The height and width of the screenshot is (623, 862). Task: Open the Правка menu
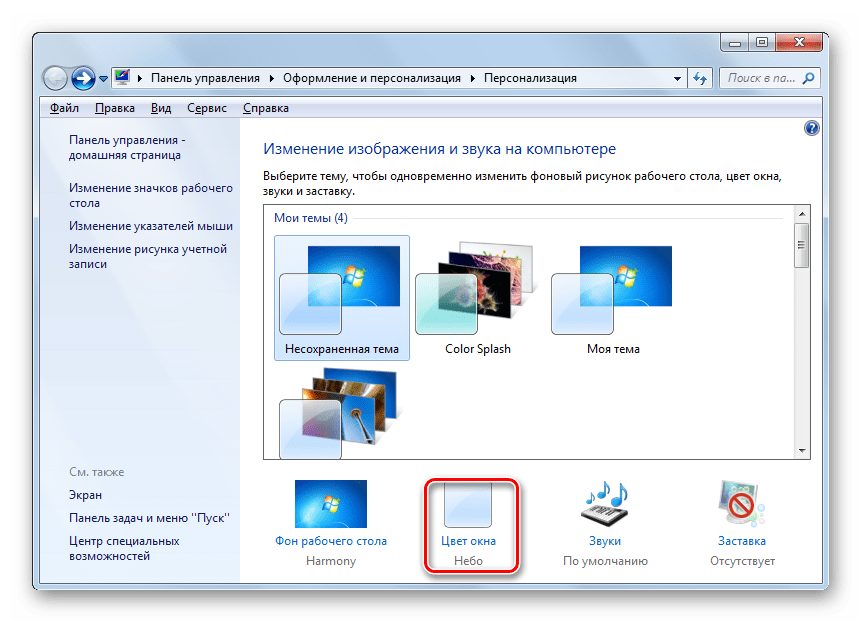click(x=114, y=108)
